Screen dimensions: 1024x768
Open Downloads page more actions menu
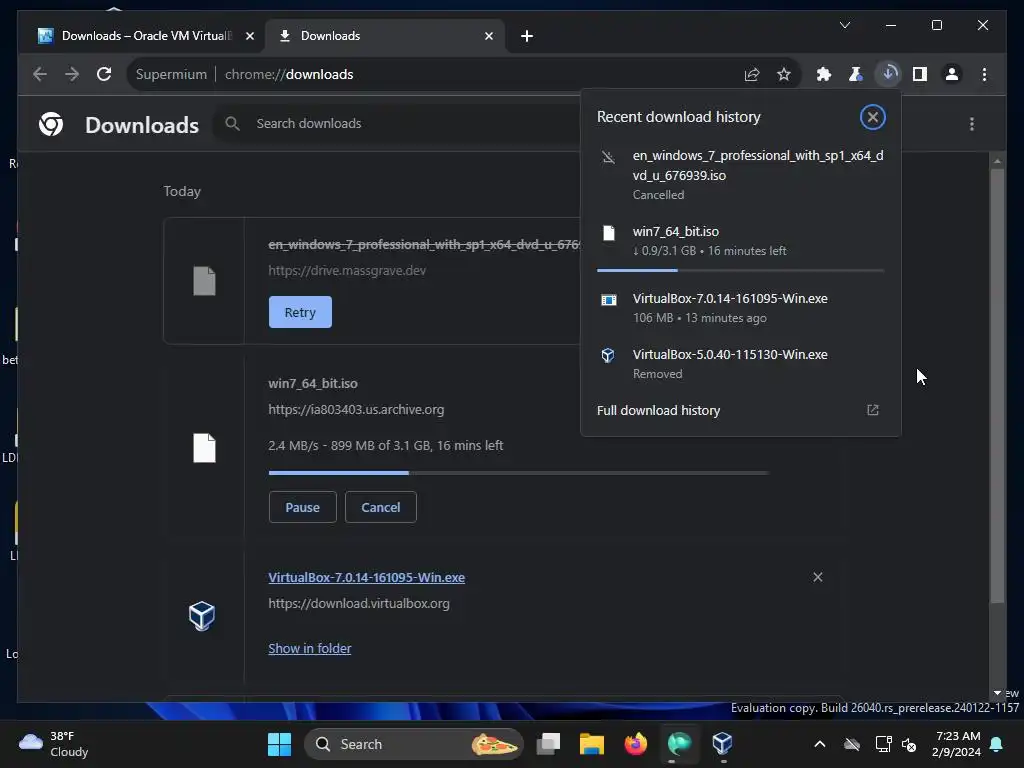point(972,124)
